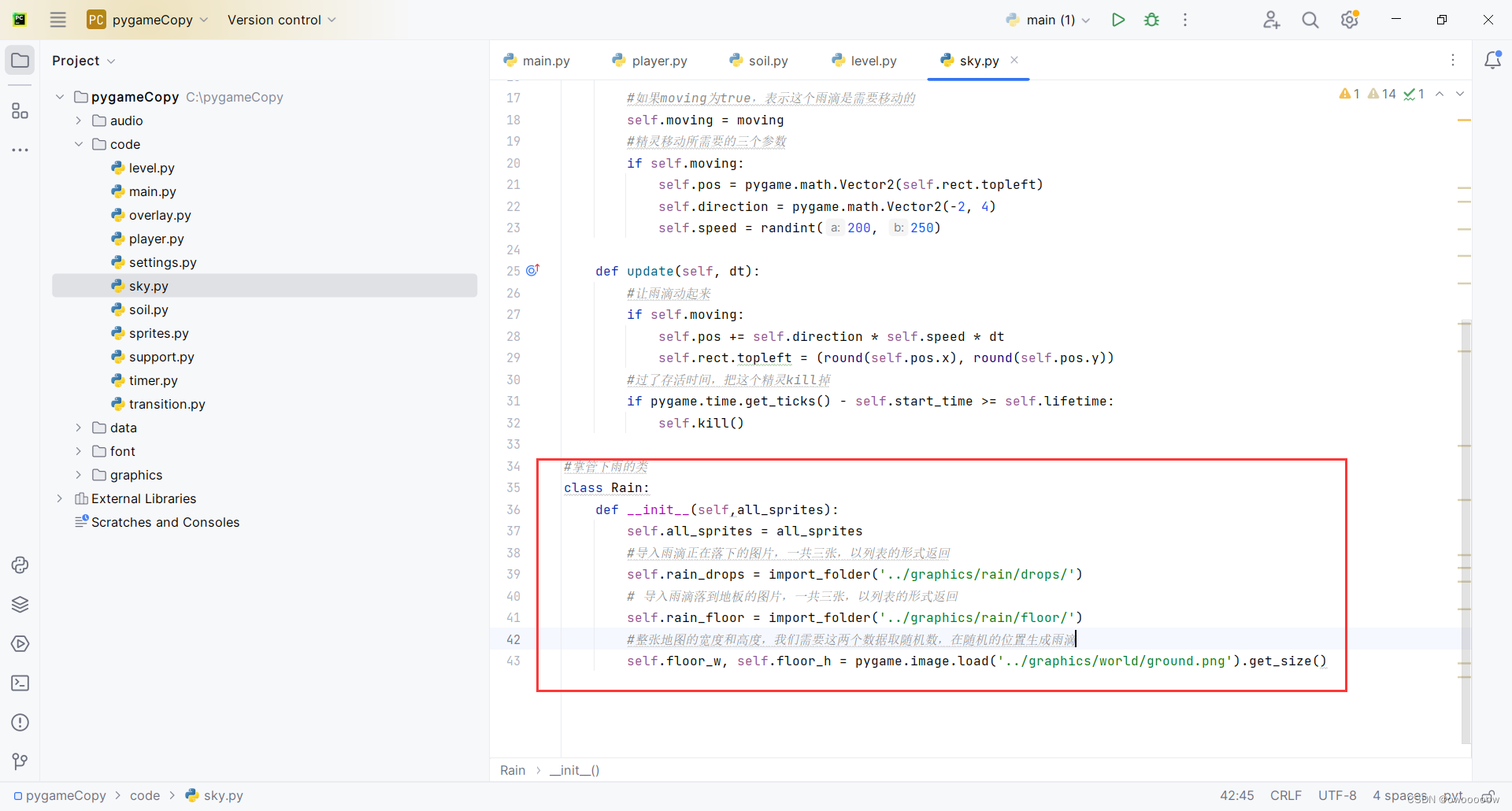The height and width of the screenshot is (811, 1512).
Task: Switch to the player.py tab
Action: 650,61
